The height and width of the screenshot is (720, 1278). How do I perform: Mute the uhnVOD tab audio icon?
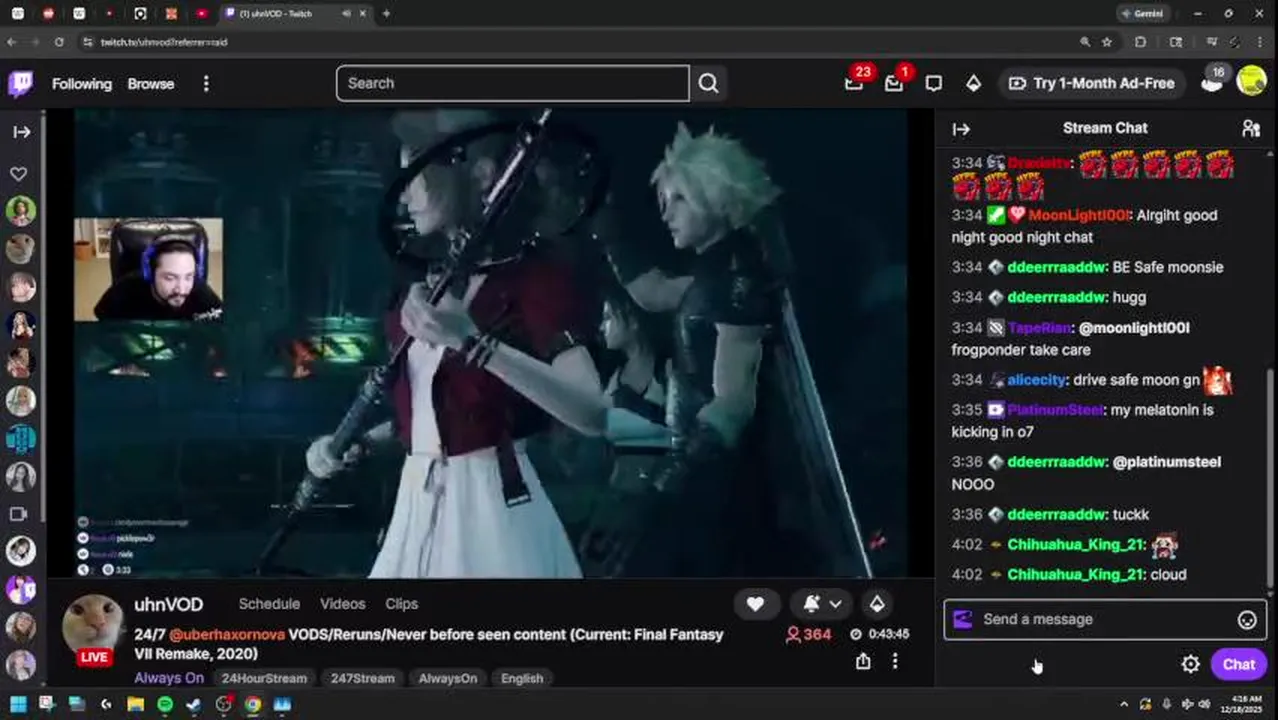coord(346,14)
